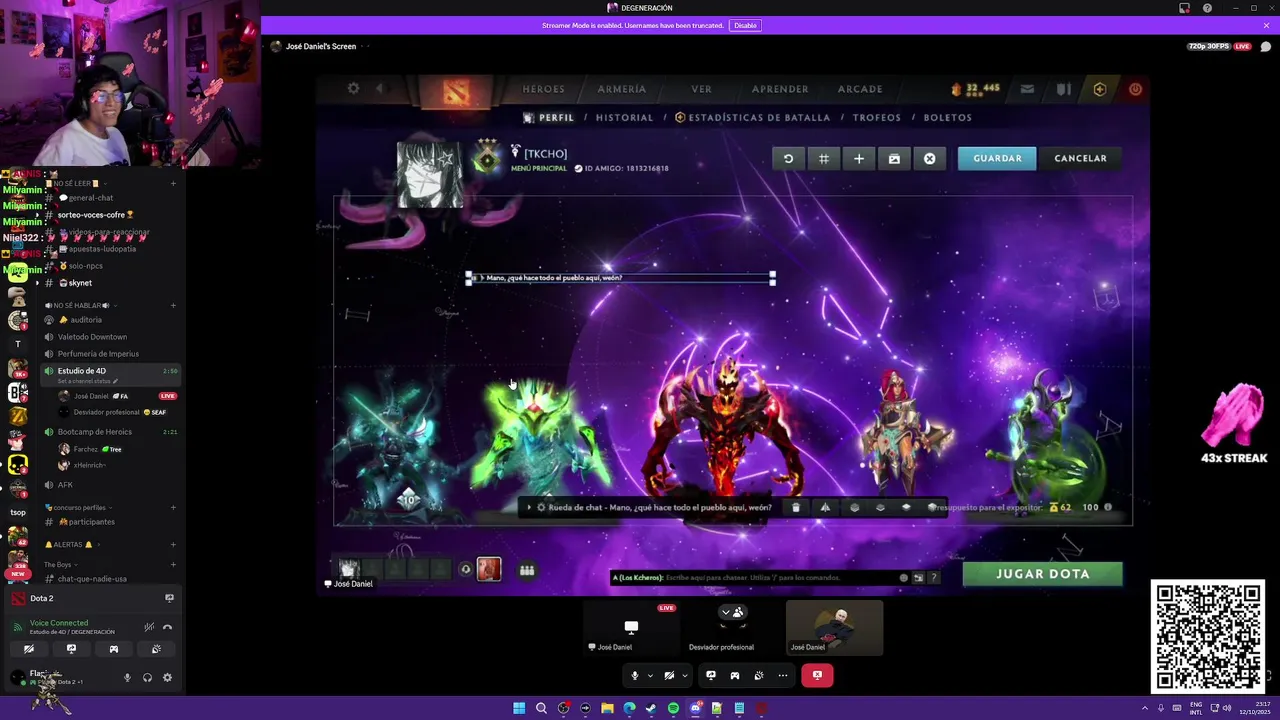Open VER tab
This screenshot has height=720, width=1280.
tap(701, 89)
